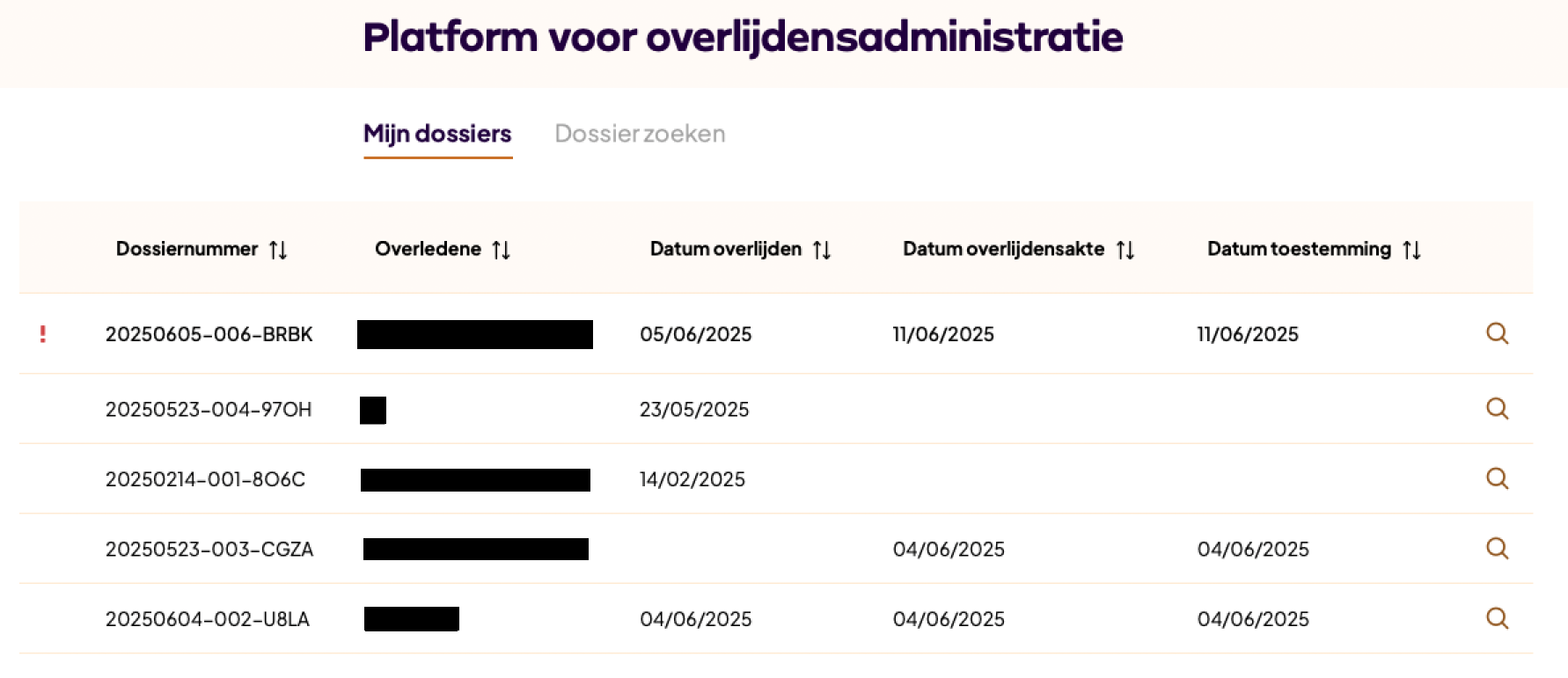View details of dossier 20250214-001-8O6C via magnifier

tap(1497, 478)
